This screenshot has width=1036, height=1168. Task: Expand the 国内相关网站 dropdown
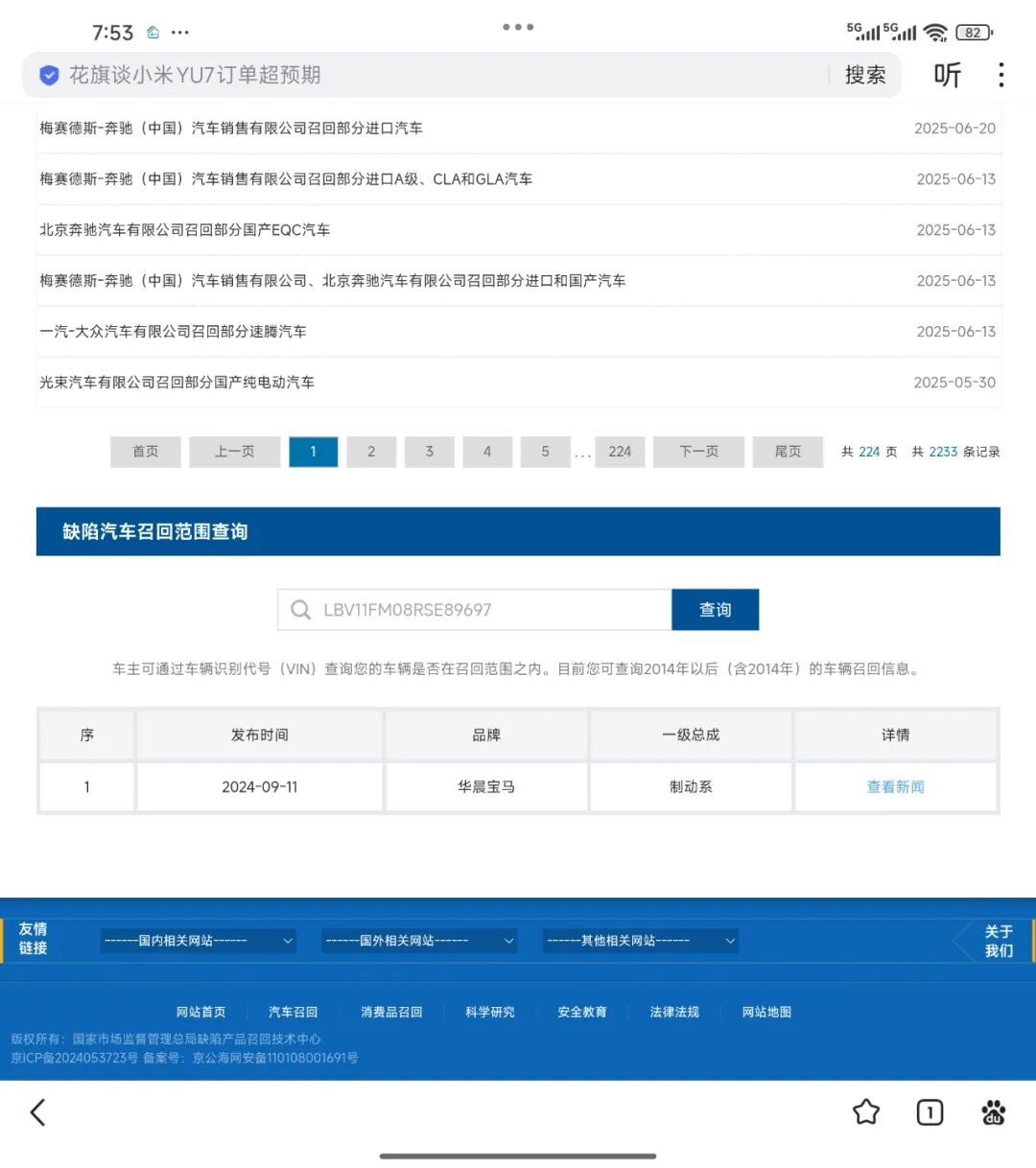[199, 941]
